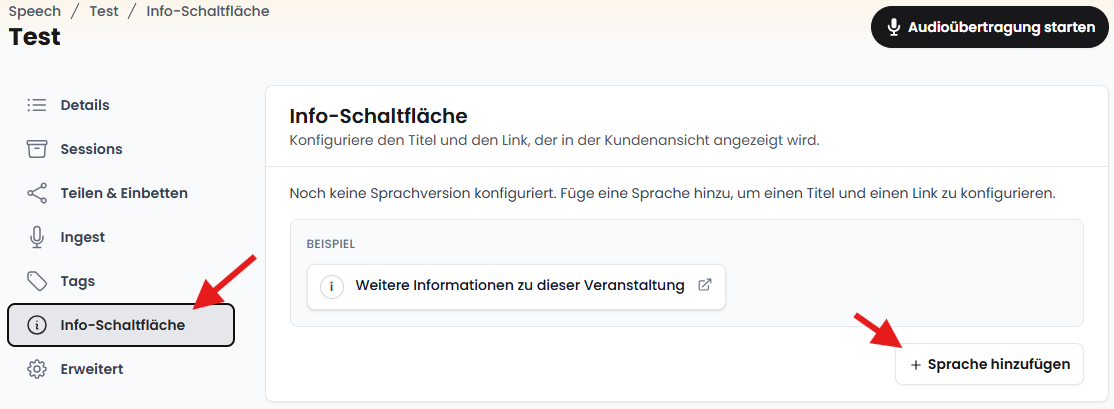Start audio with Audioübertragung starten
1114x409 pixels.
[990, 28]
